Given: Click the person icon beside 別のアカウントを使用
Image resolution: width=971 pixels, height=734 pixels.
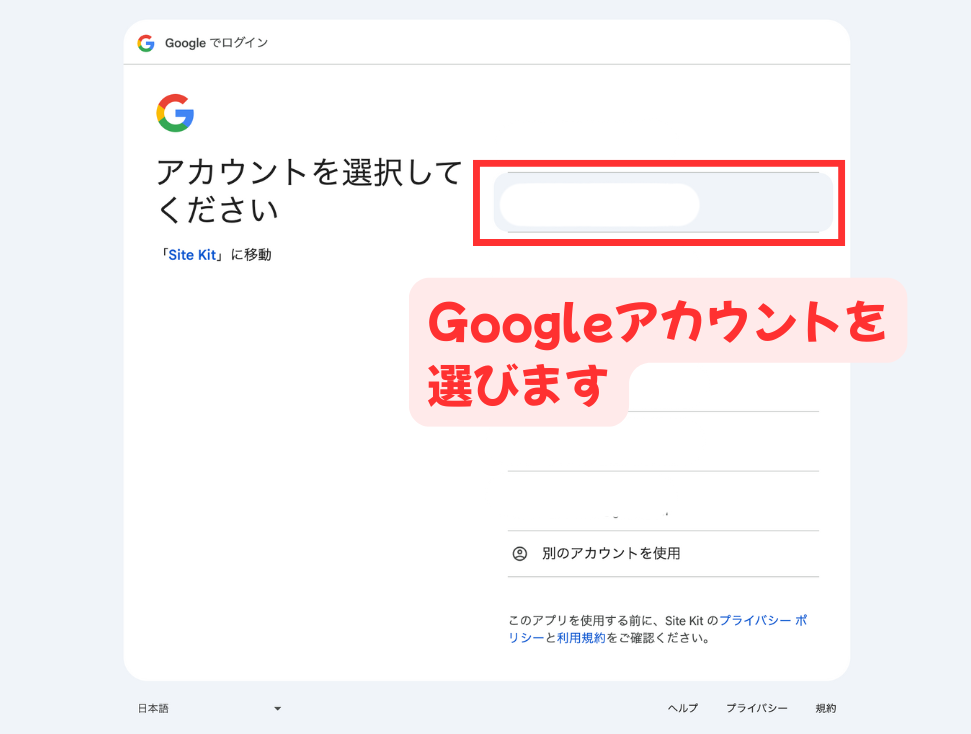Looking at the screenshot, I should click(x=519, y=553).
